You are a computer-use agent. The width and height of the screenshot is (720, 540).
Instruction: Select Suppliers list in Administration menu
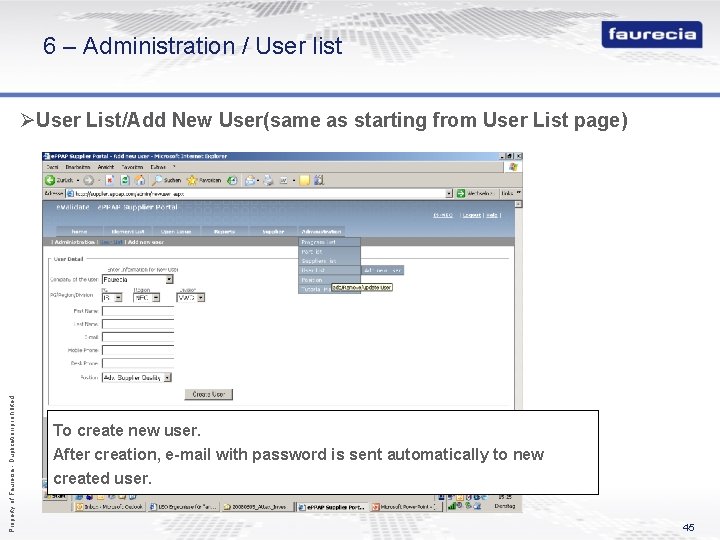[329, 261]
